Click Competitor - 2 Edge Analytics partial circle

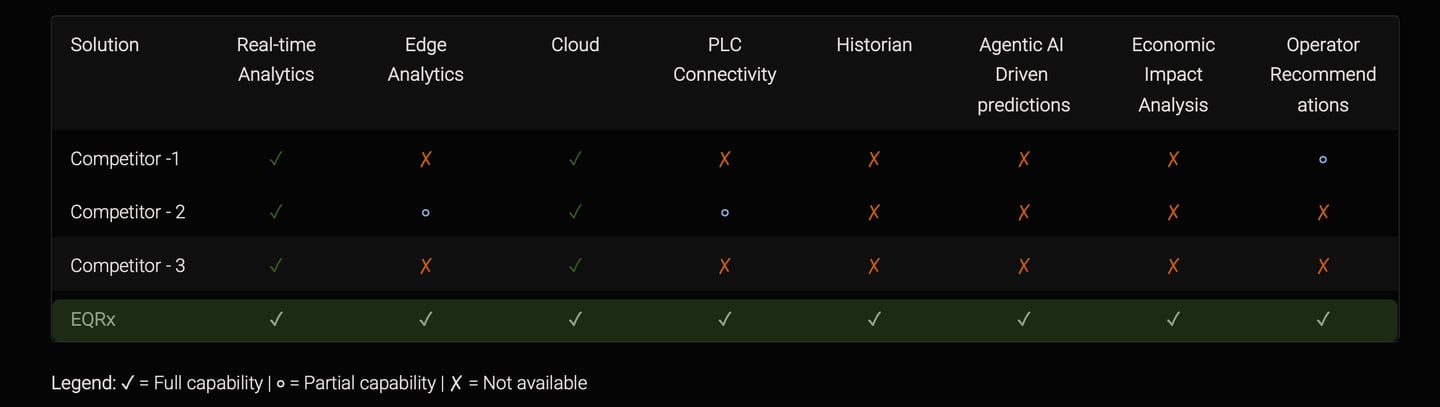(425, 213)
